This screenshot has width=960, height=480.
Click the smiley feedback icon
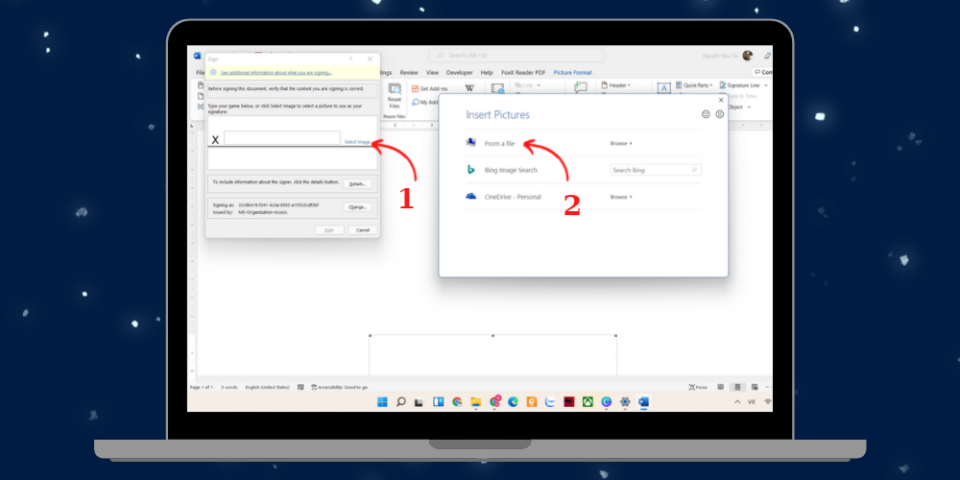[706, 115]
